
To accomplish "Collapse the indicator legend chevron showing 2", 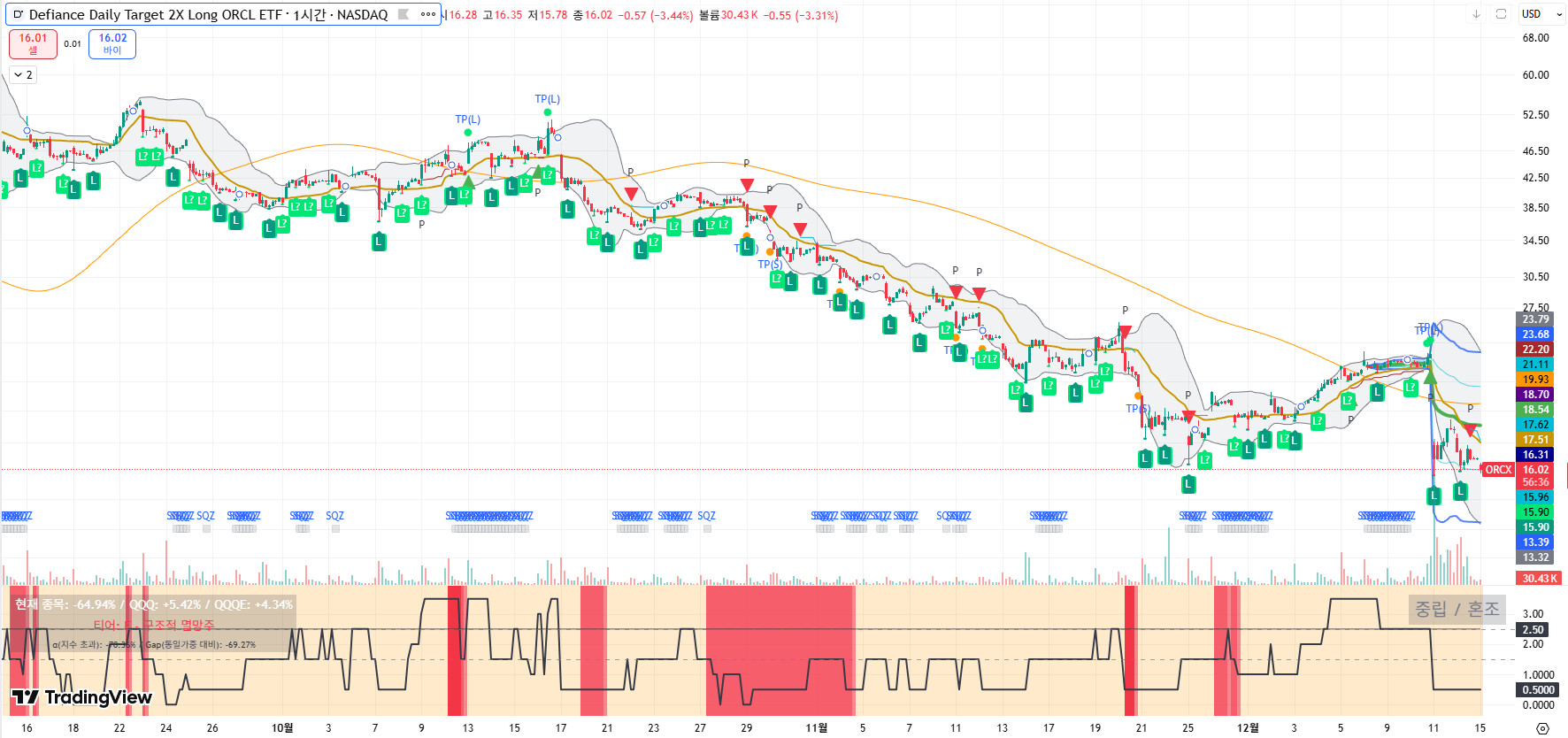I will pos(24,75).
